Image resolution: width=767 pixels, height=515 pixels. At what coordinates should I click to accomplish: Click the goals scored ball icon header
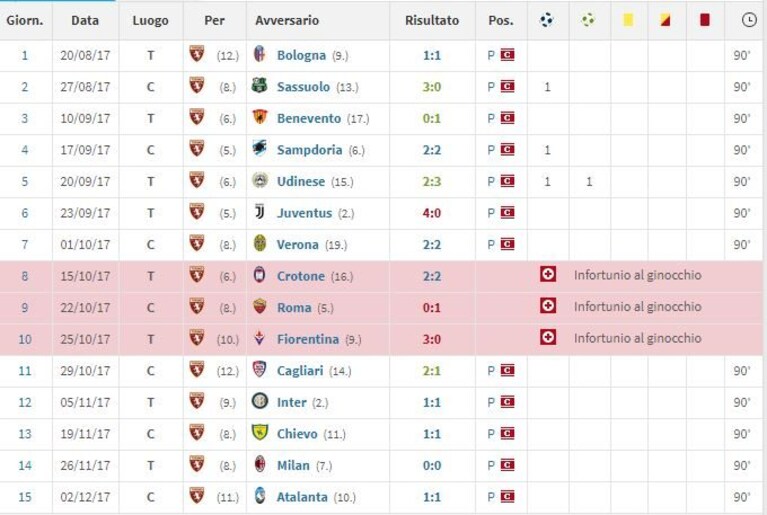[546, 20]
